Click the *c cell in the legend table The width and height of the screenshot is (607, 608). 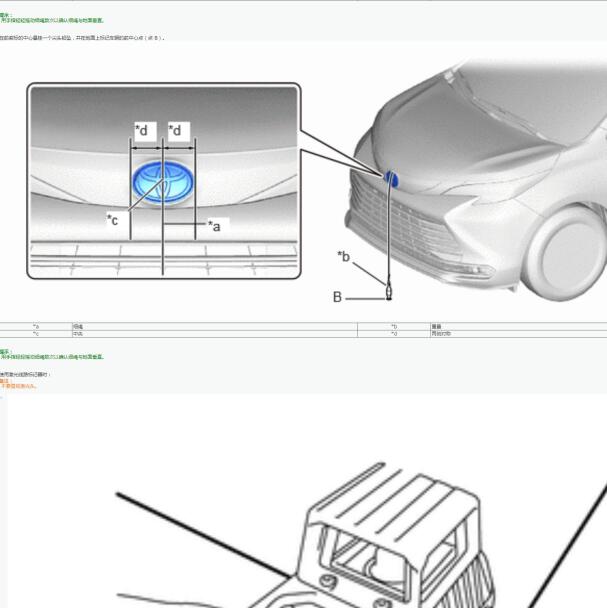[x=36, y=333]
